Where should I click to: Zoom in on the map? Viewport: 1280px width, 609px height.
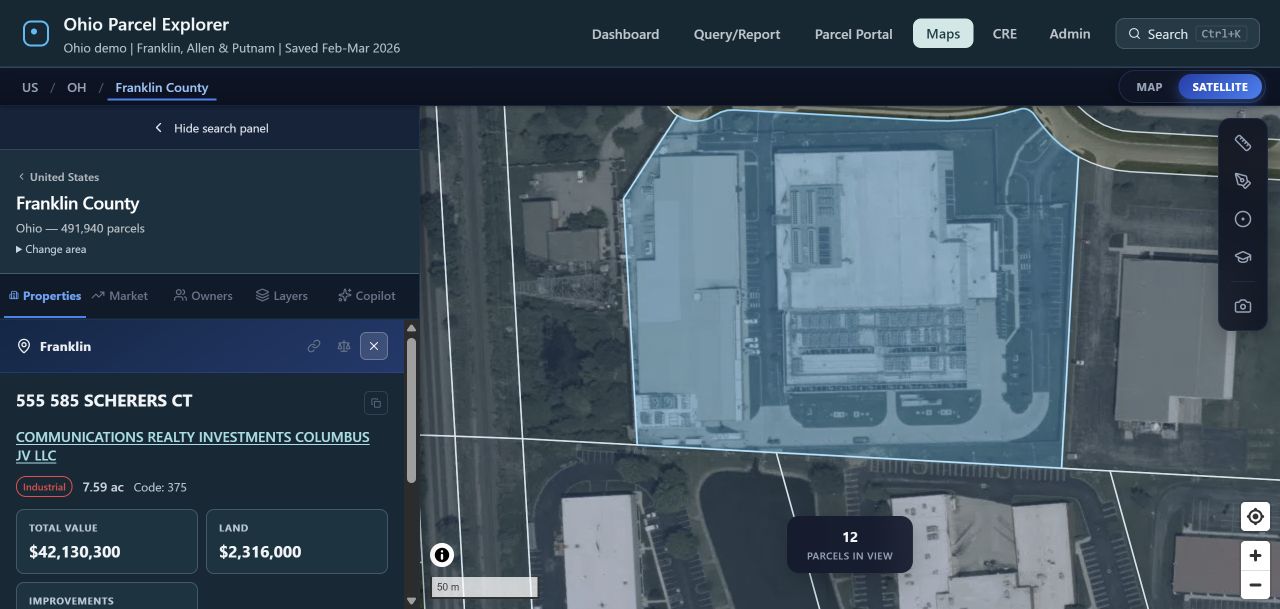click(1255, 555)
